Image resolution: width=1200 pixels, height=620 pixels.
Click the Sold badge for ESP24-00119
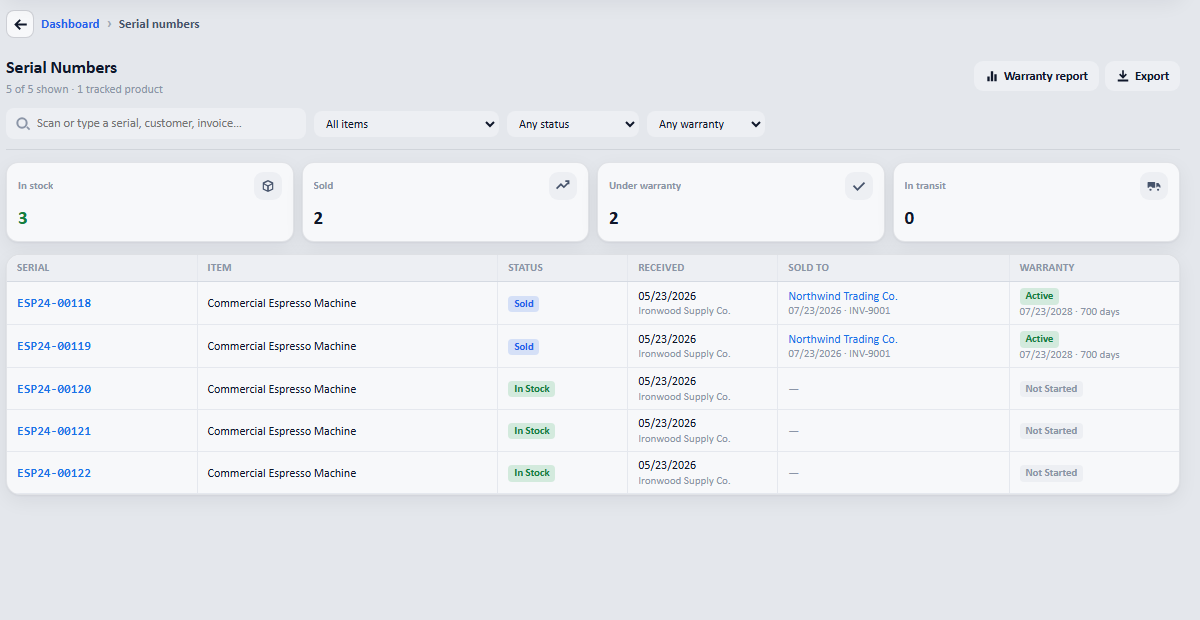tap(523, 347)
